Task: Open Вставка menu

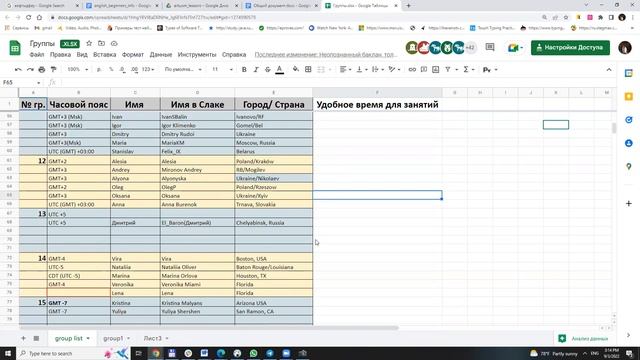Action: (x=104, y=55)
